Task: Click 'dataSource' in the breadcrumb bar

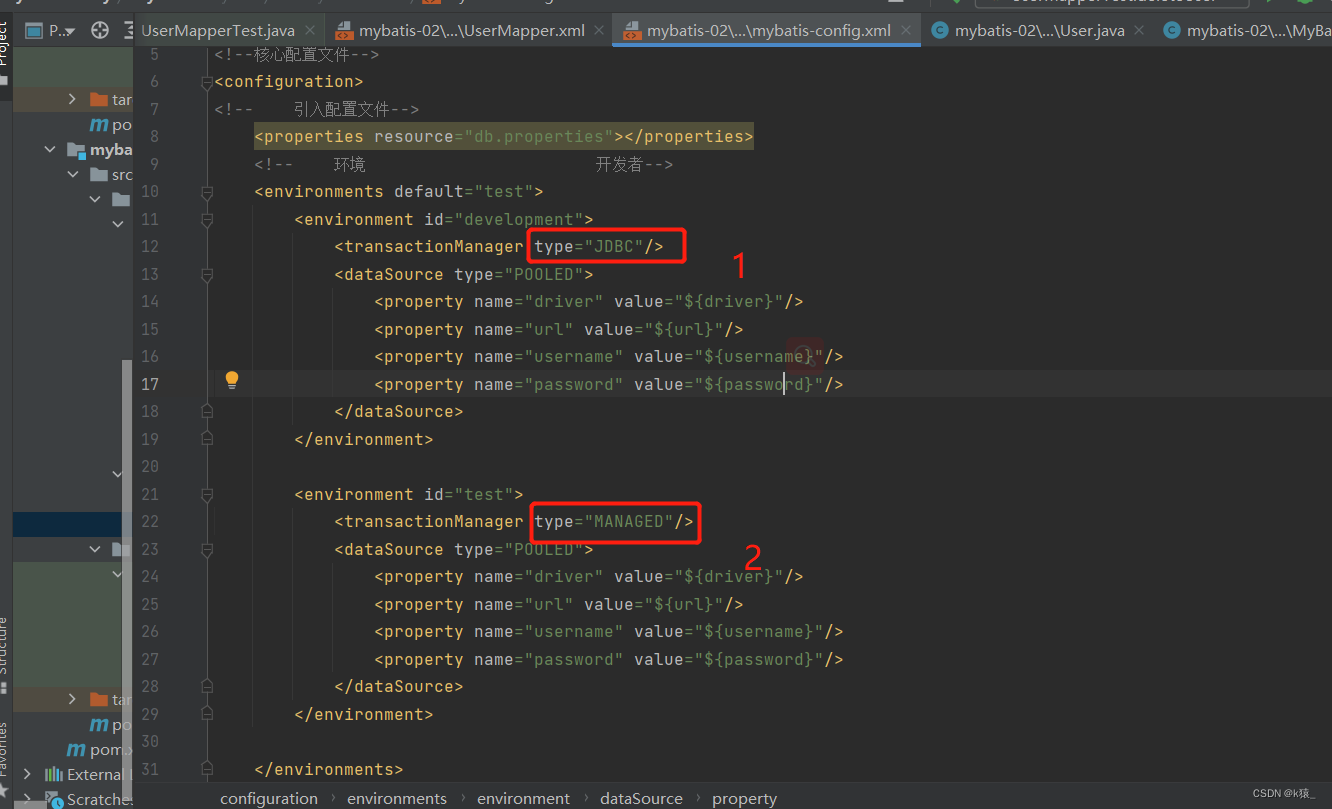Action: [641, 798]
